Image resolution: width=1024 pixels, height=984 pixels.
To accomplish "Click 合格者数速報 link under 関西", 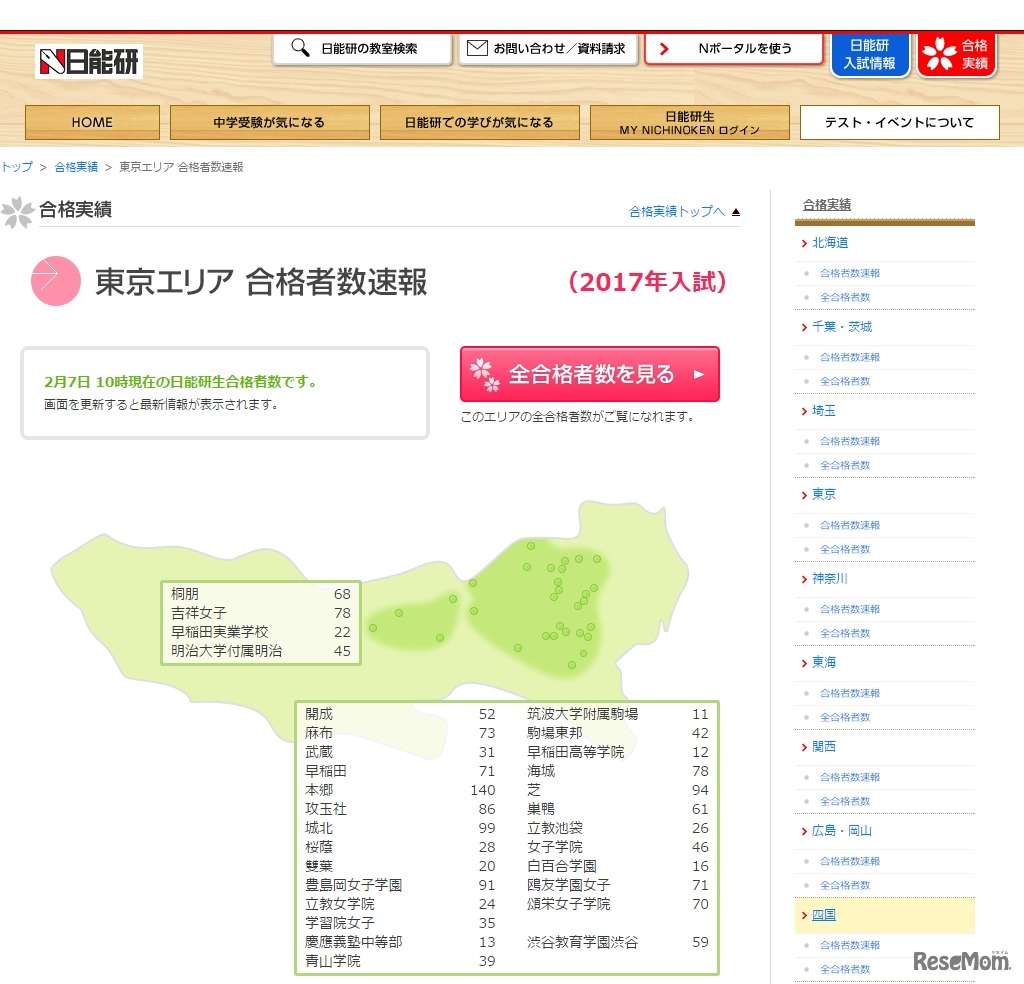I will (x=850, y=777).
